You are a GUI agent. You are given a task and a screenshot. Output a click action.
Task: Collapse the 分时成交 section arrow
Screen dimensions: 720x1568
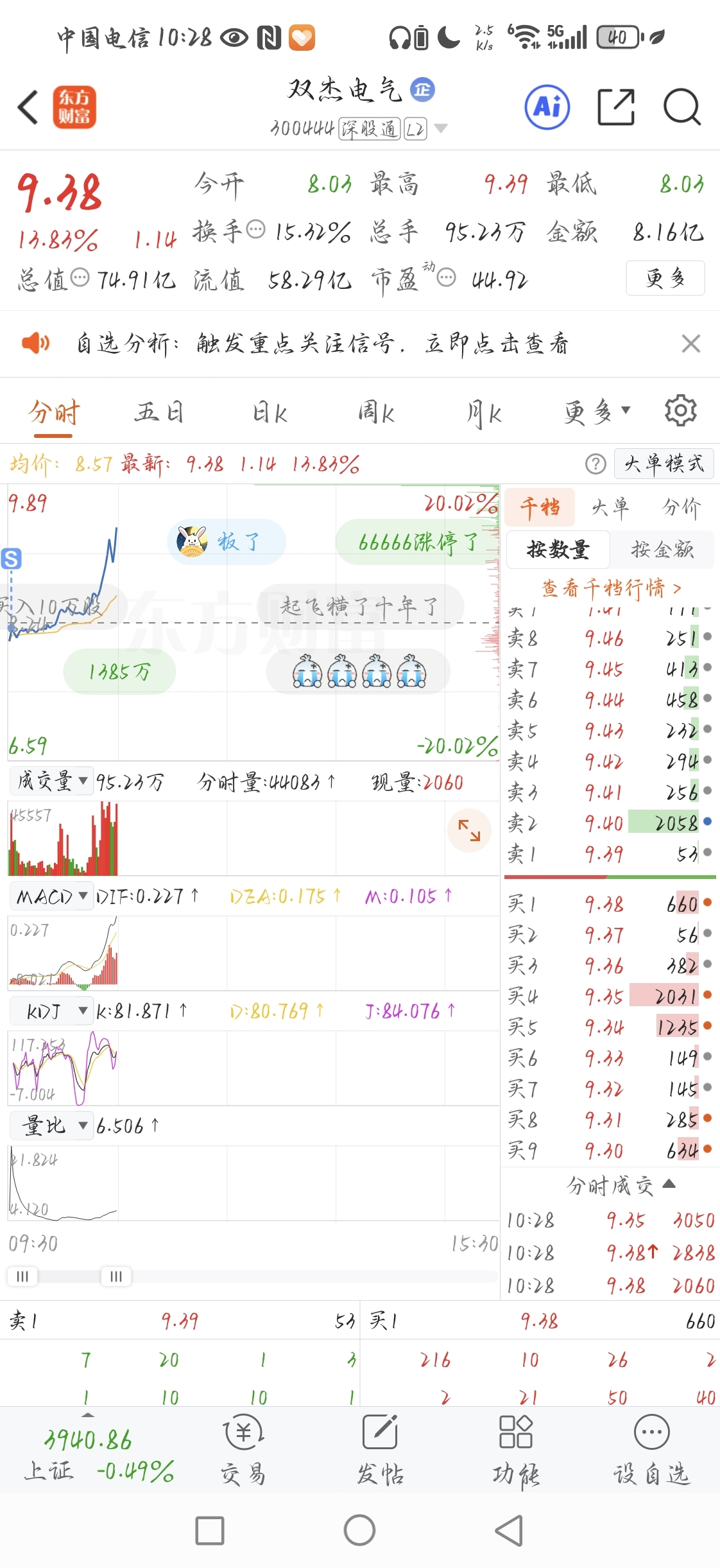coord(669,1184)
